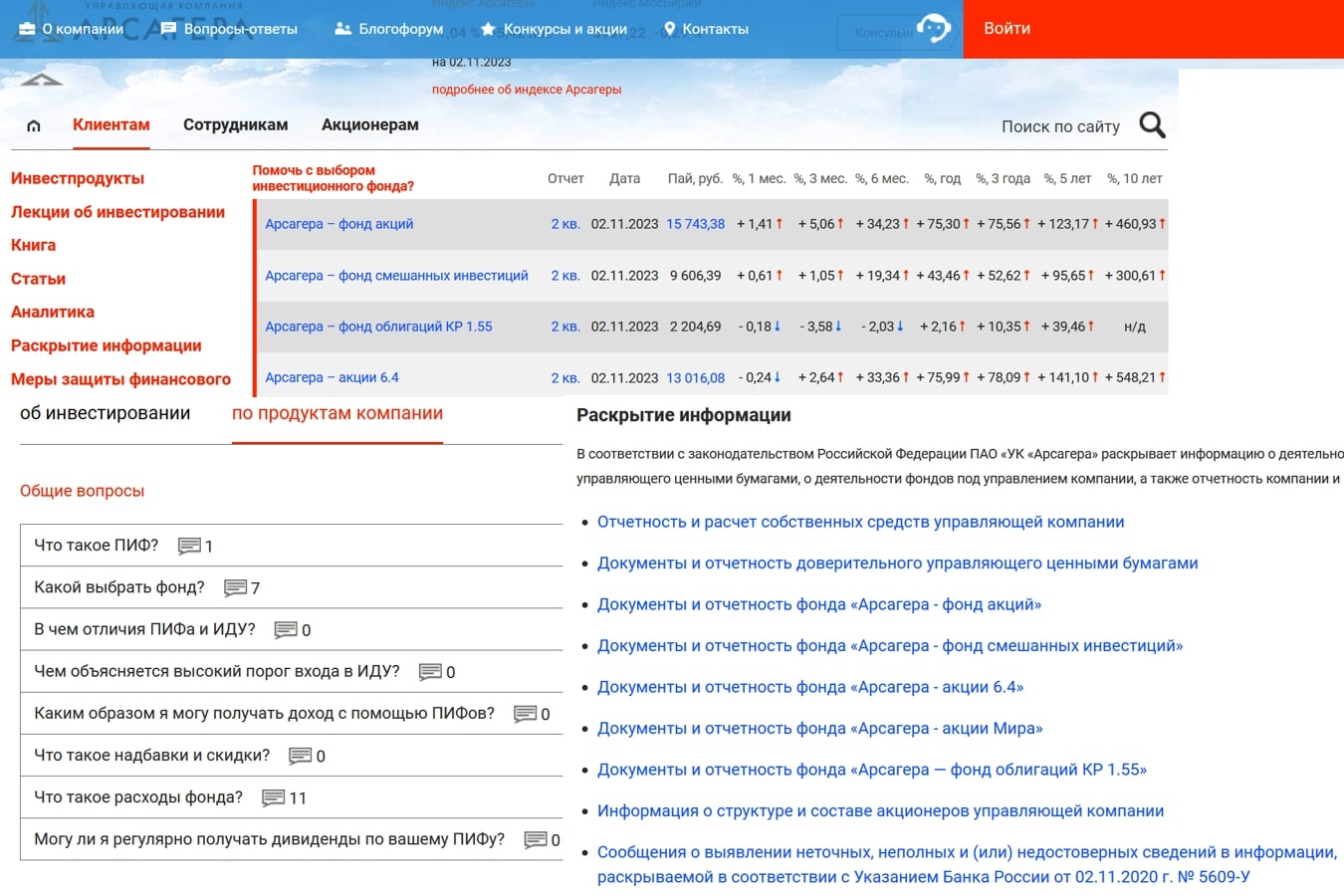Open О компании menu
Screen dimensions: 1344x896
[x=83, y=29]
